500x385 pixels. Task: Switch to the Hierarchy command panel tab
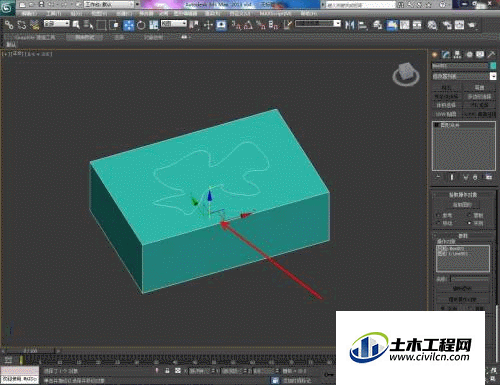click(457, 54)
